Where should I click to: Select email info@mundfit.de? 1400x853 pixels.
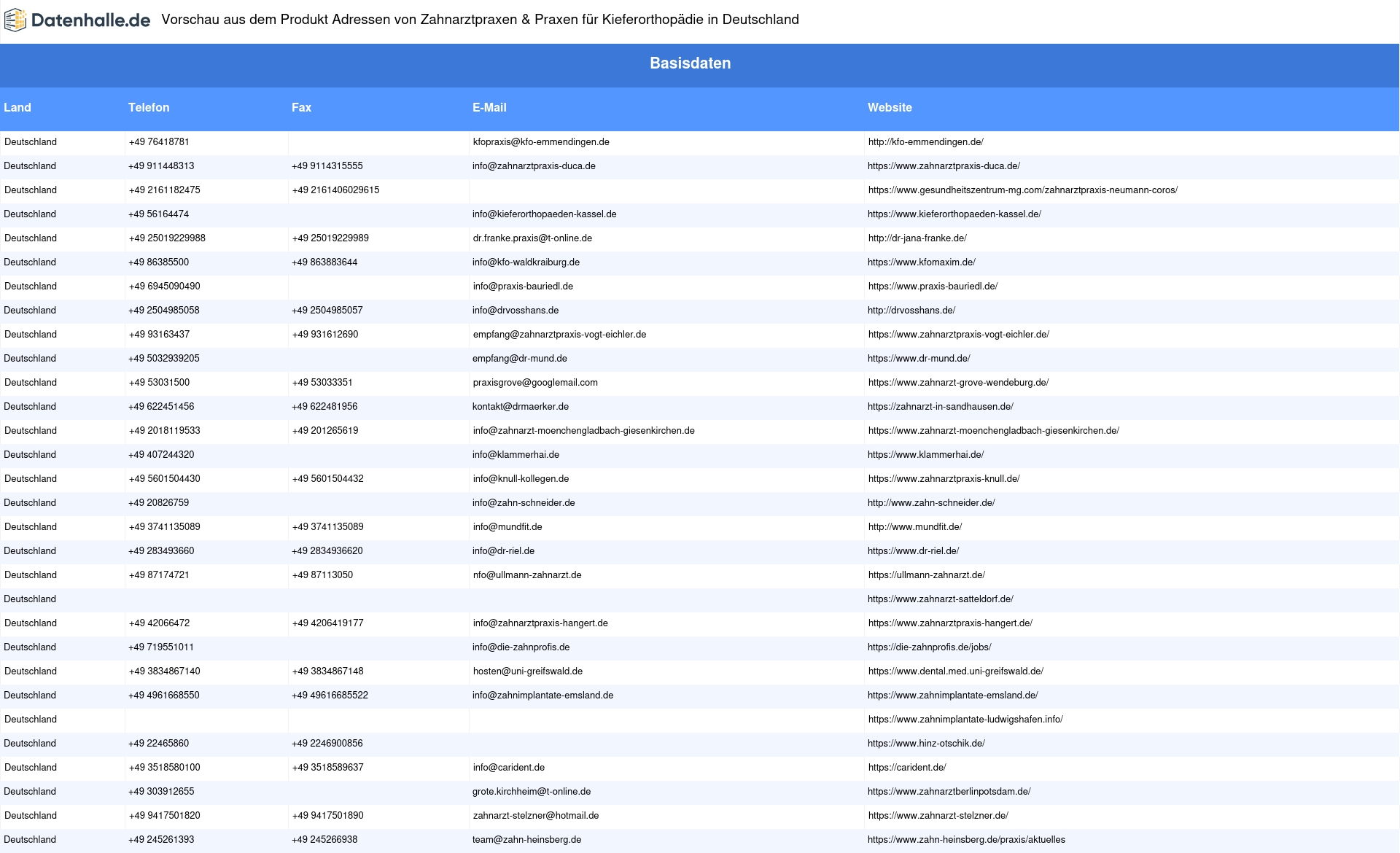click(507, 527)
